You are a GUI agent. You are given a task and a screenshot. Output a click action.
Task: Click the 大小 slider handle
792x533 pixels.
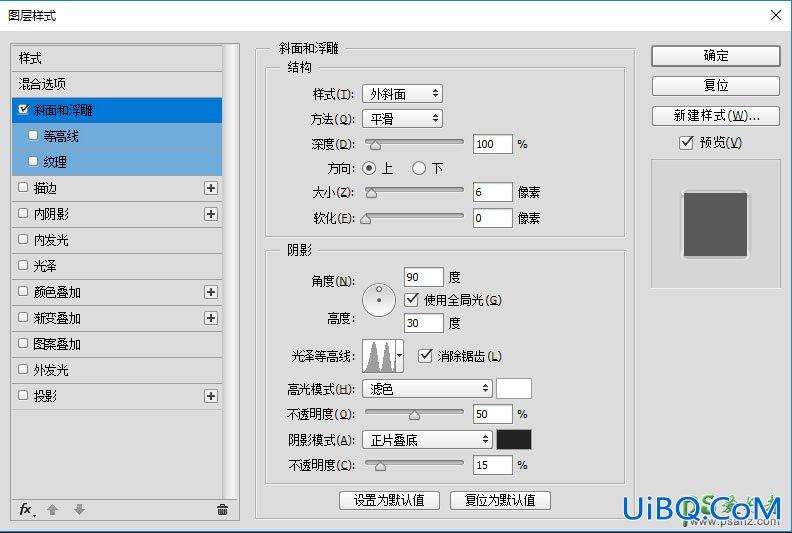coord(371,193)
